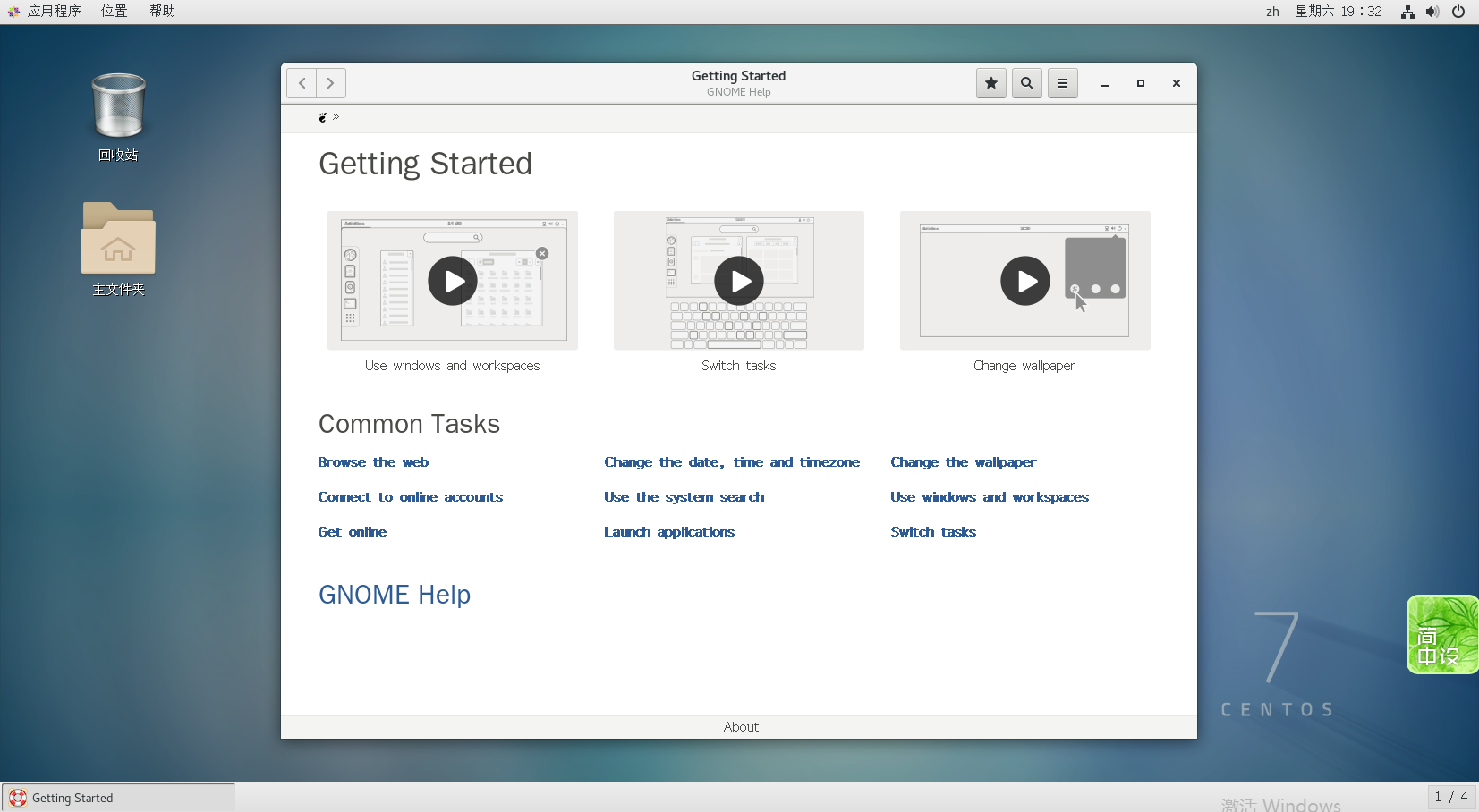
Task: Click the volume speaker icon
Action: (1432, 12)
